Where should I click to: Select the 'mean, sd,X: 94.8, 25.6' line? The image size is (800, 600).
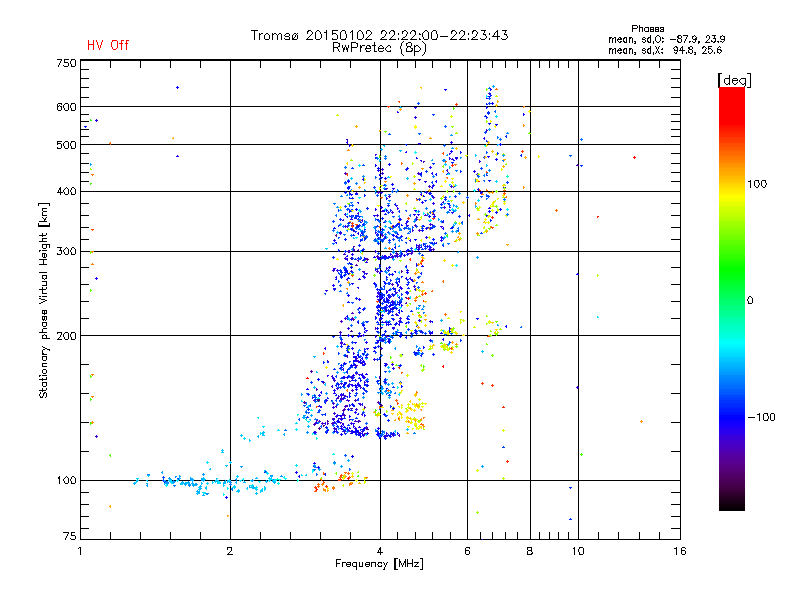[x=665, y=50]
